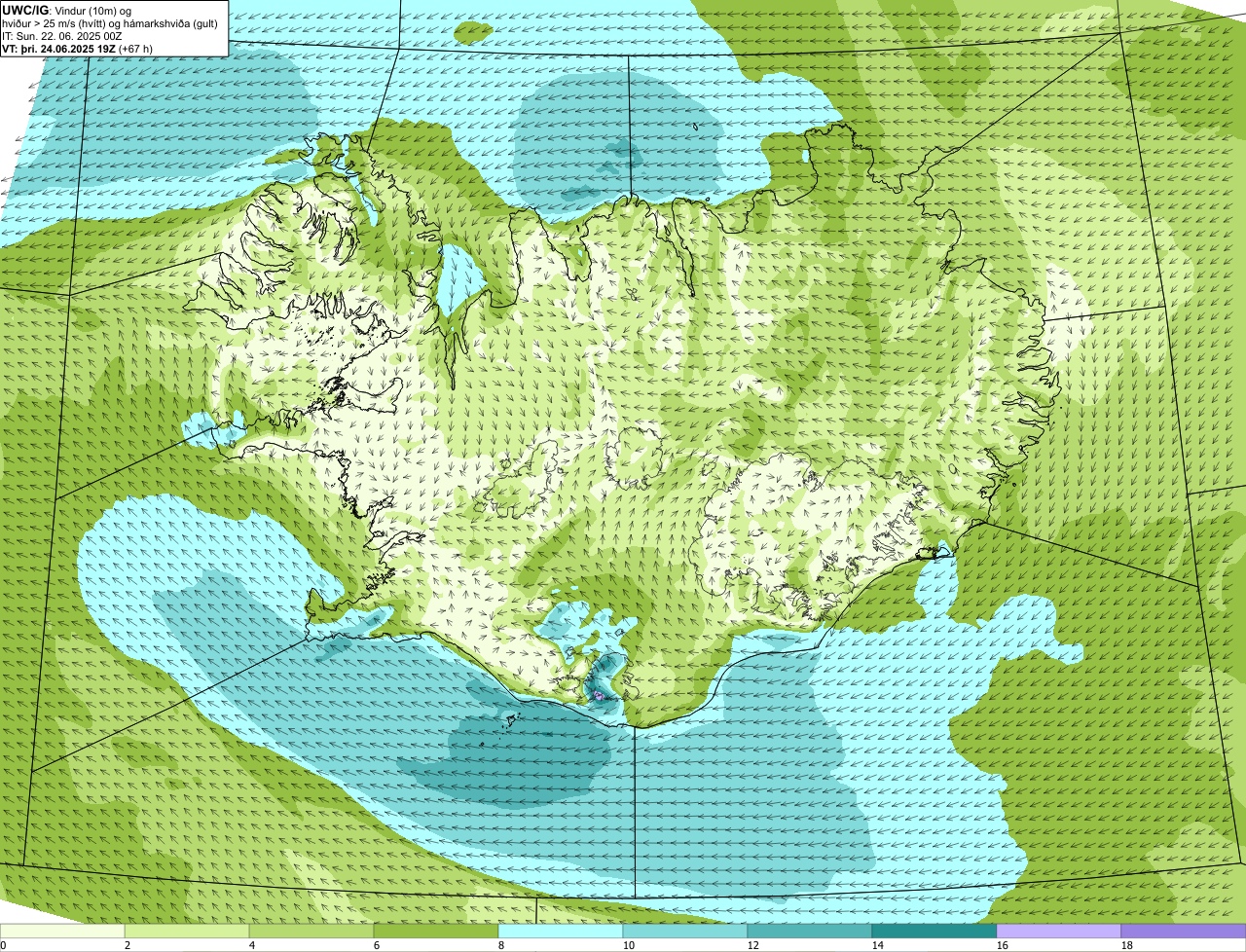Click the legend tick label '14'
The width and height of the screenshot is (1246, 952).
coord(877,945)
